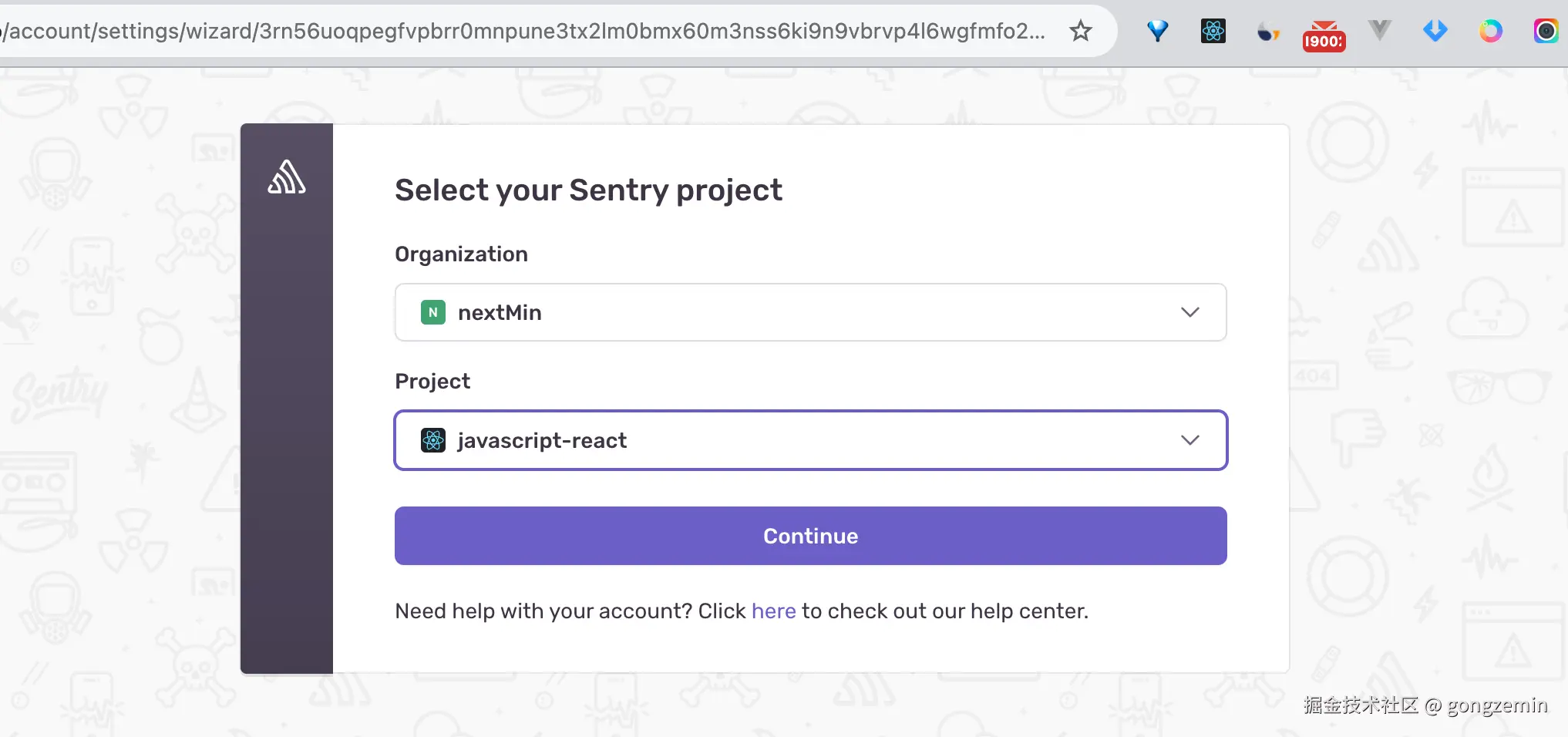Open the blue funnel extension
This screenshot has width=1568, height=737.
pyautogui.click(x=1157, y=31)
